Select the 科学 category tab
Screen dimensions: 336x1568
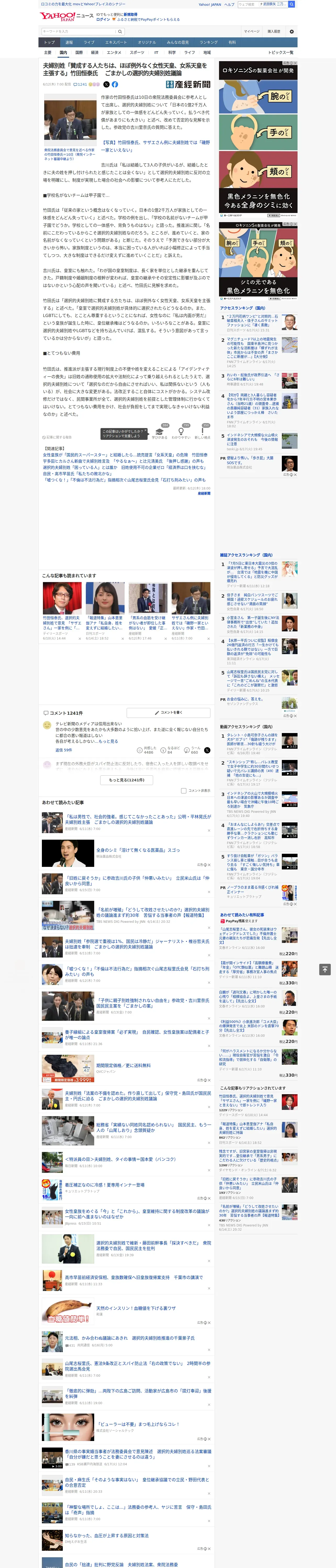172,52
